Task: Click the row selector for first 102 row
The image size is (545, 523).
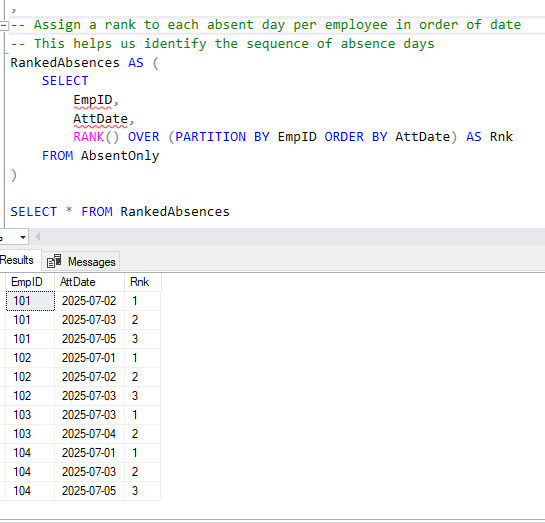Action: pos(2,358)
